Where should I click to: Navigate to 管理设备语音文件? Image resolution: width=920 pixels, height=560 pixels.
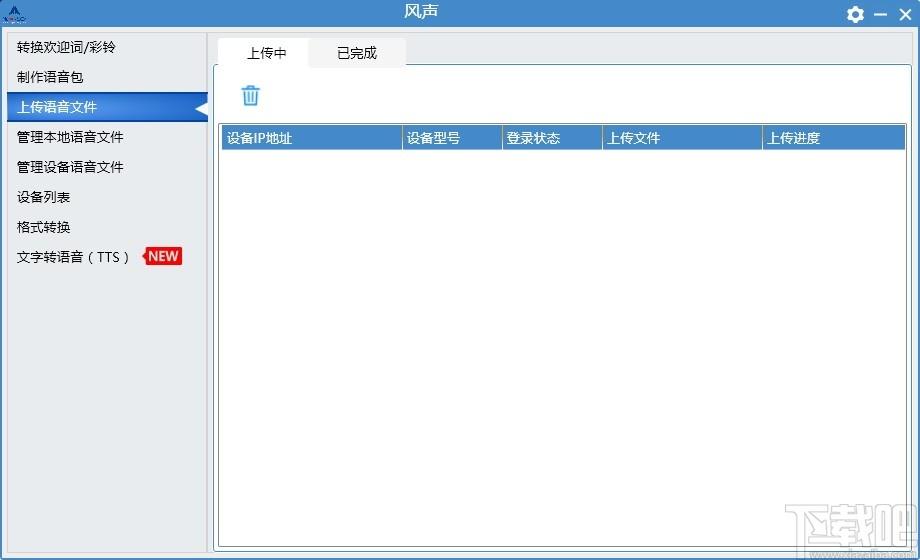click(70, 167)
